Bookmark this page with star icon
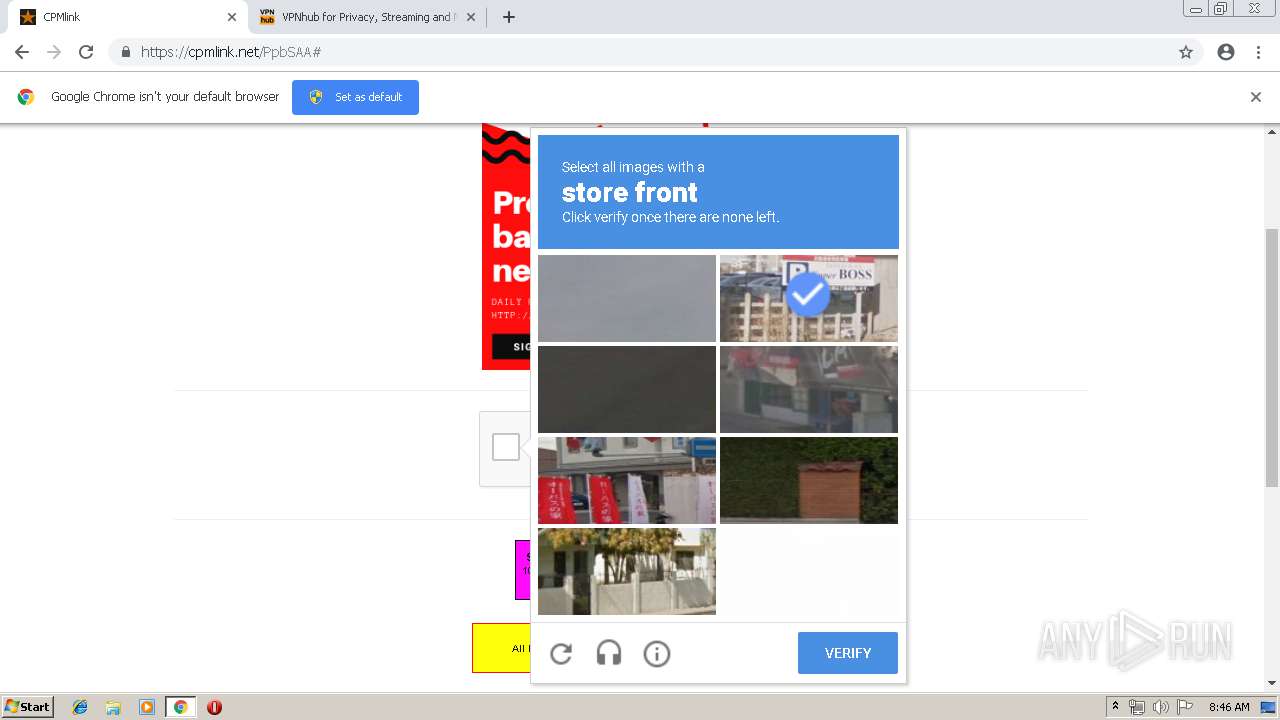This screenshot has width=1280, height=720. point(1186,52)
